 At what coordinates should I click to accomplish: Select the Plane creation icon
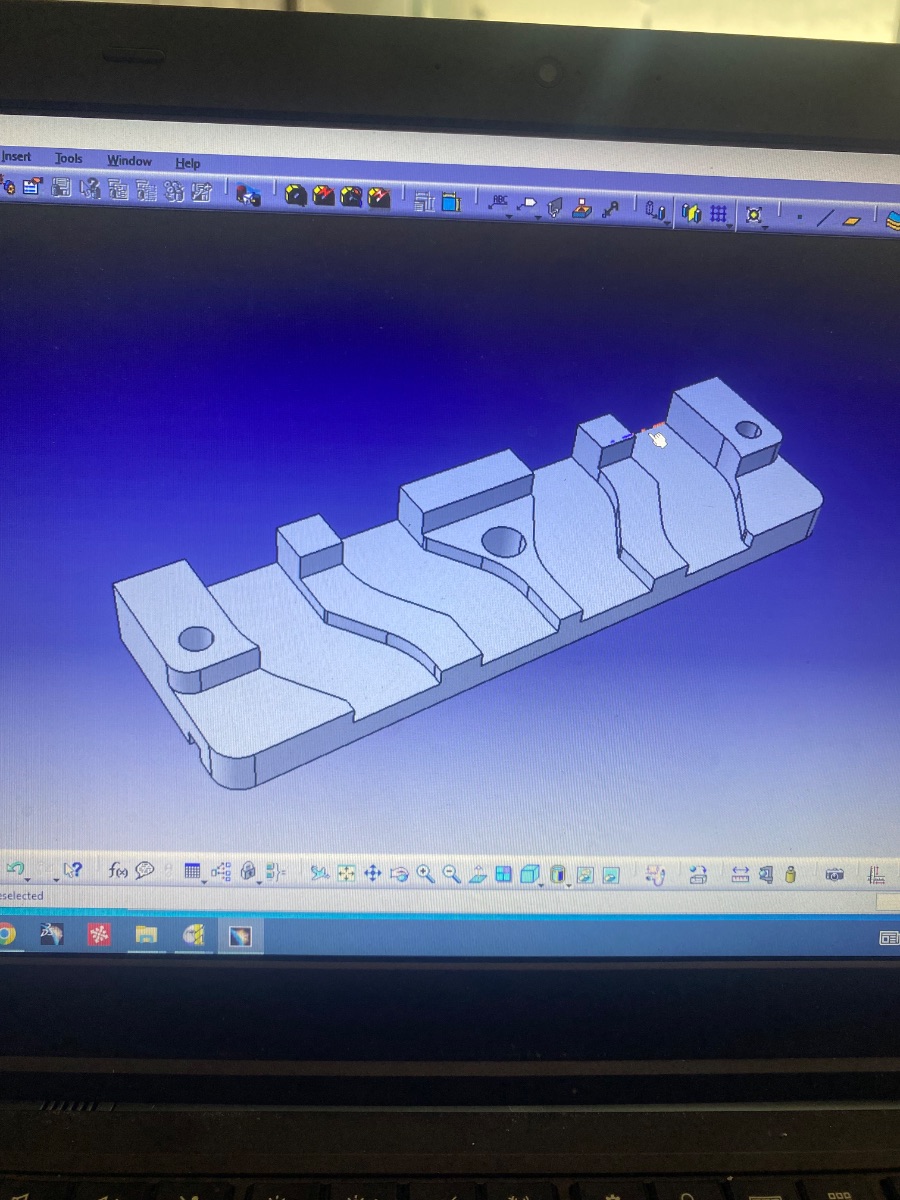click(x=851, y=220)
